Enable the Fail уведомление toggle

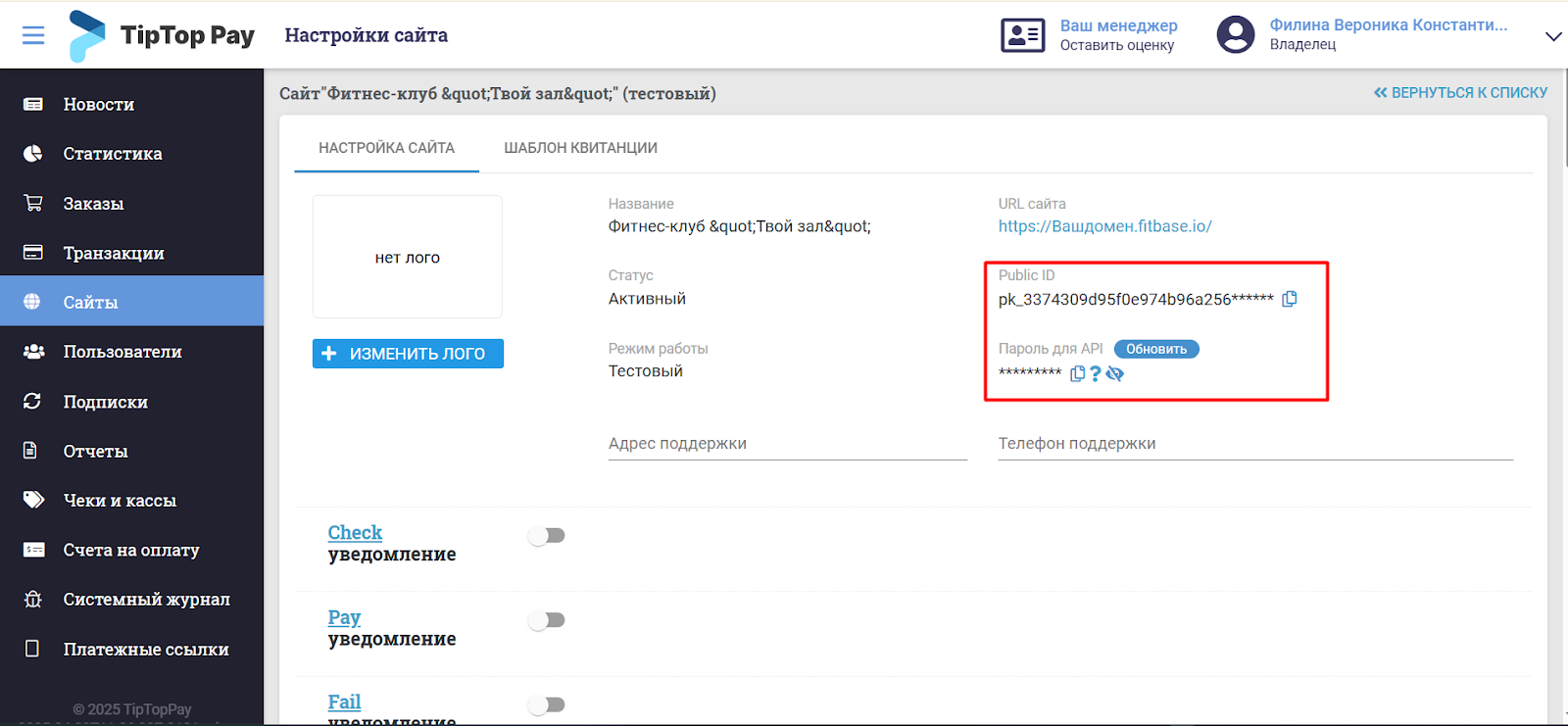pos(547,704)
